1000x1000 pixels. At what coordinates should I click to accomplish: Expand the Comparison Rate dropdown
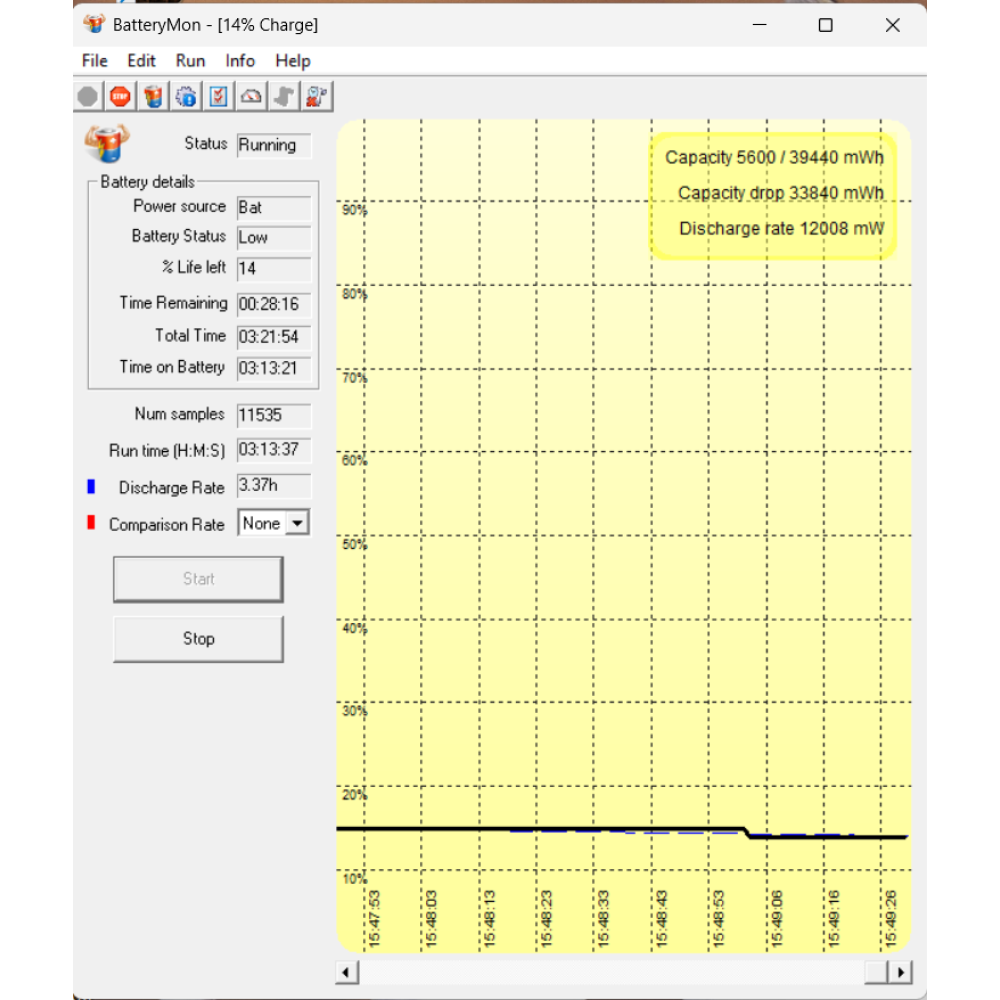click(297, 523)
